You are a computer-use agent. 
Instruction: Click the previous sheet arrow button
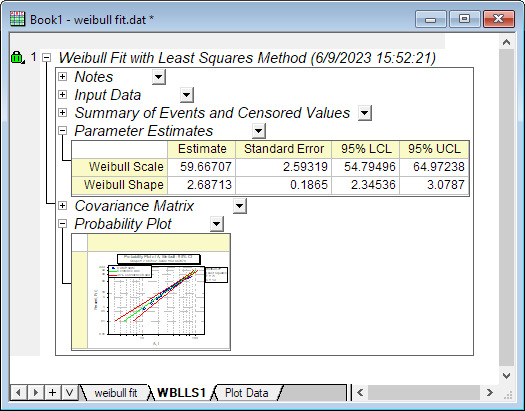click(18, 392)
